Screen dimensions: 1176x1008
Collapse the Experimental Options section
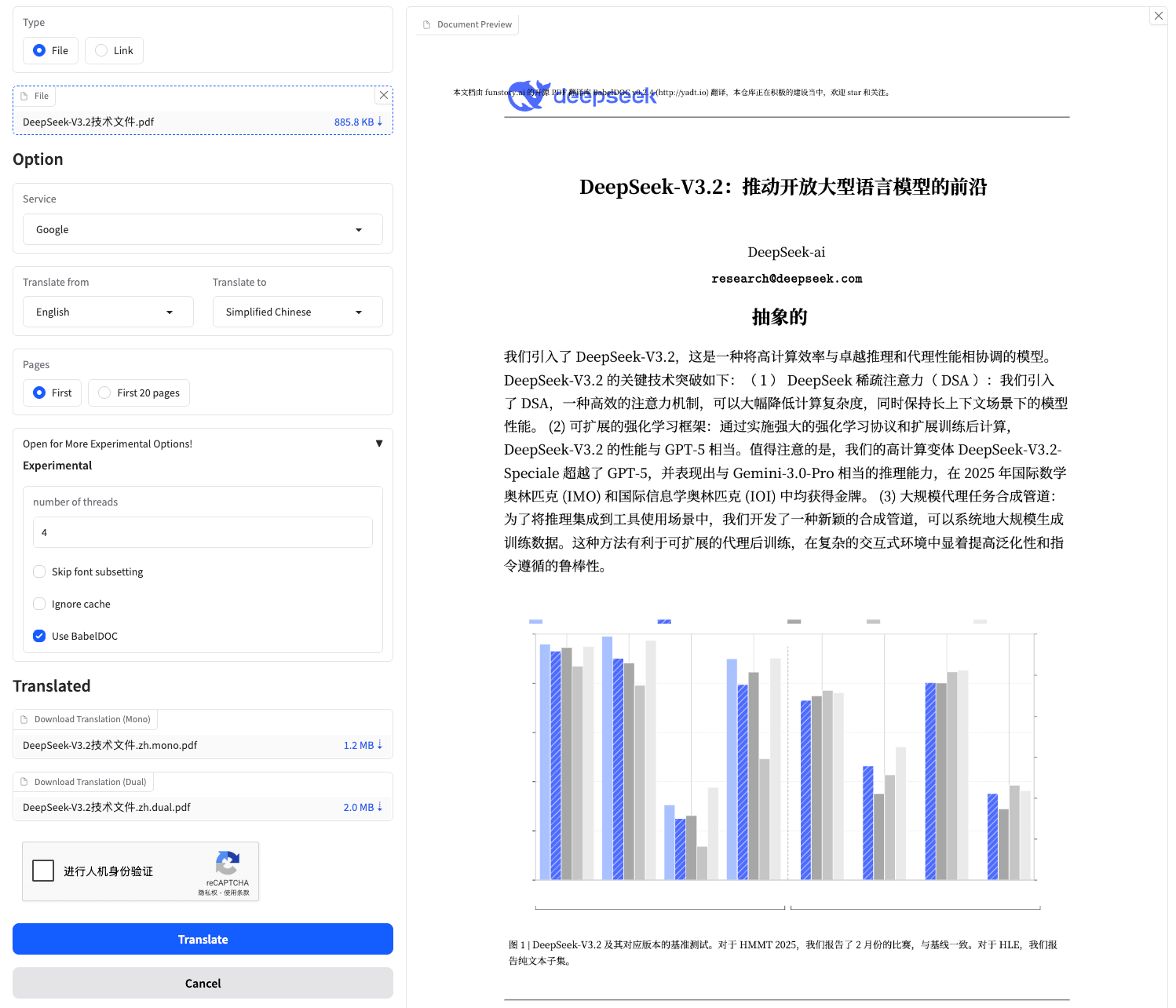tap(378, 444)
